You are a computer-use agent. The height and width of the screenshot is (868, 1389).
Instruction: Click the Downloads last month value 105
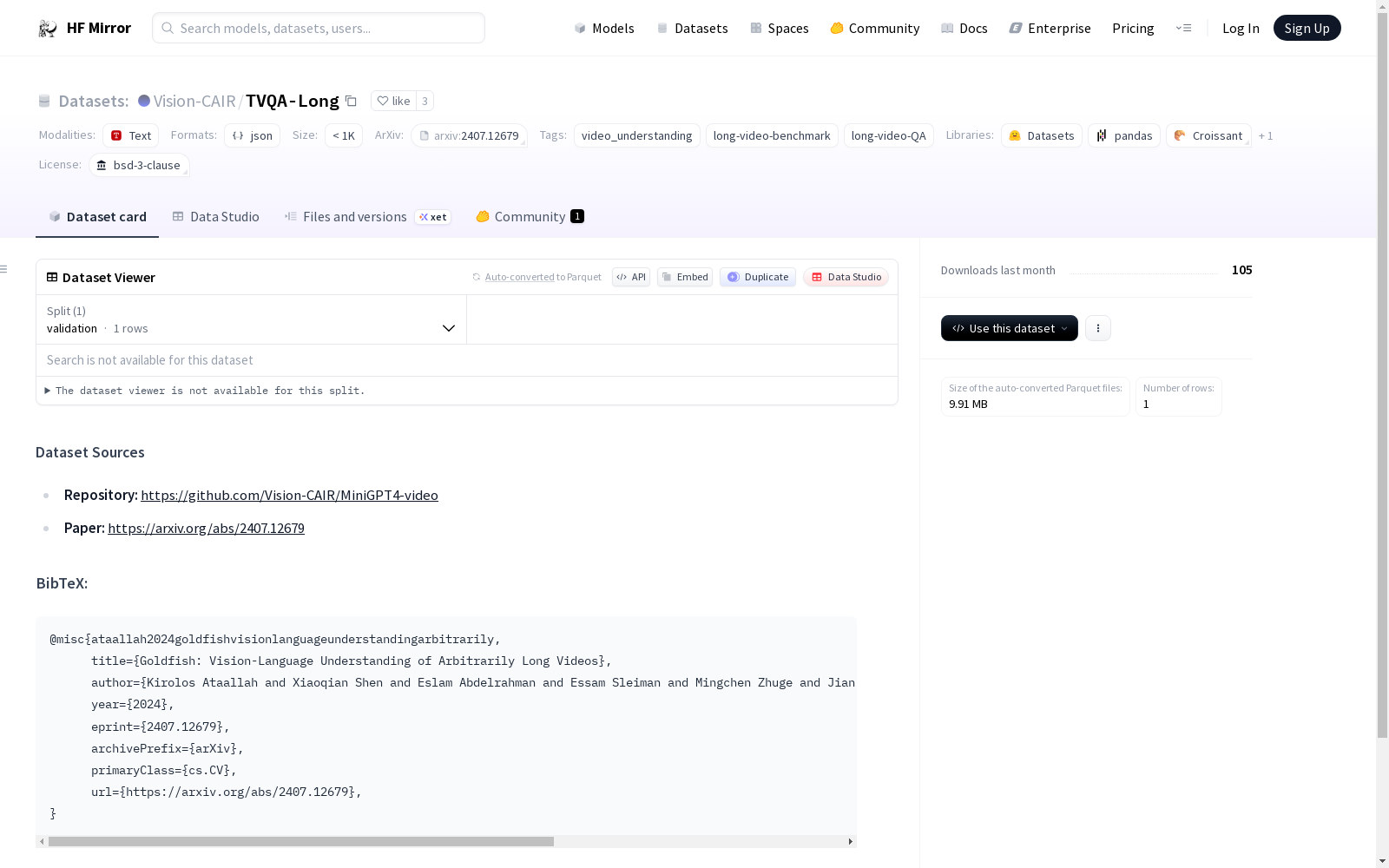click(1242, 270)
